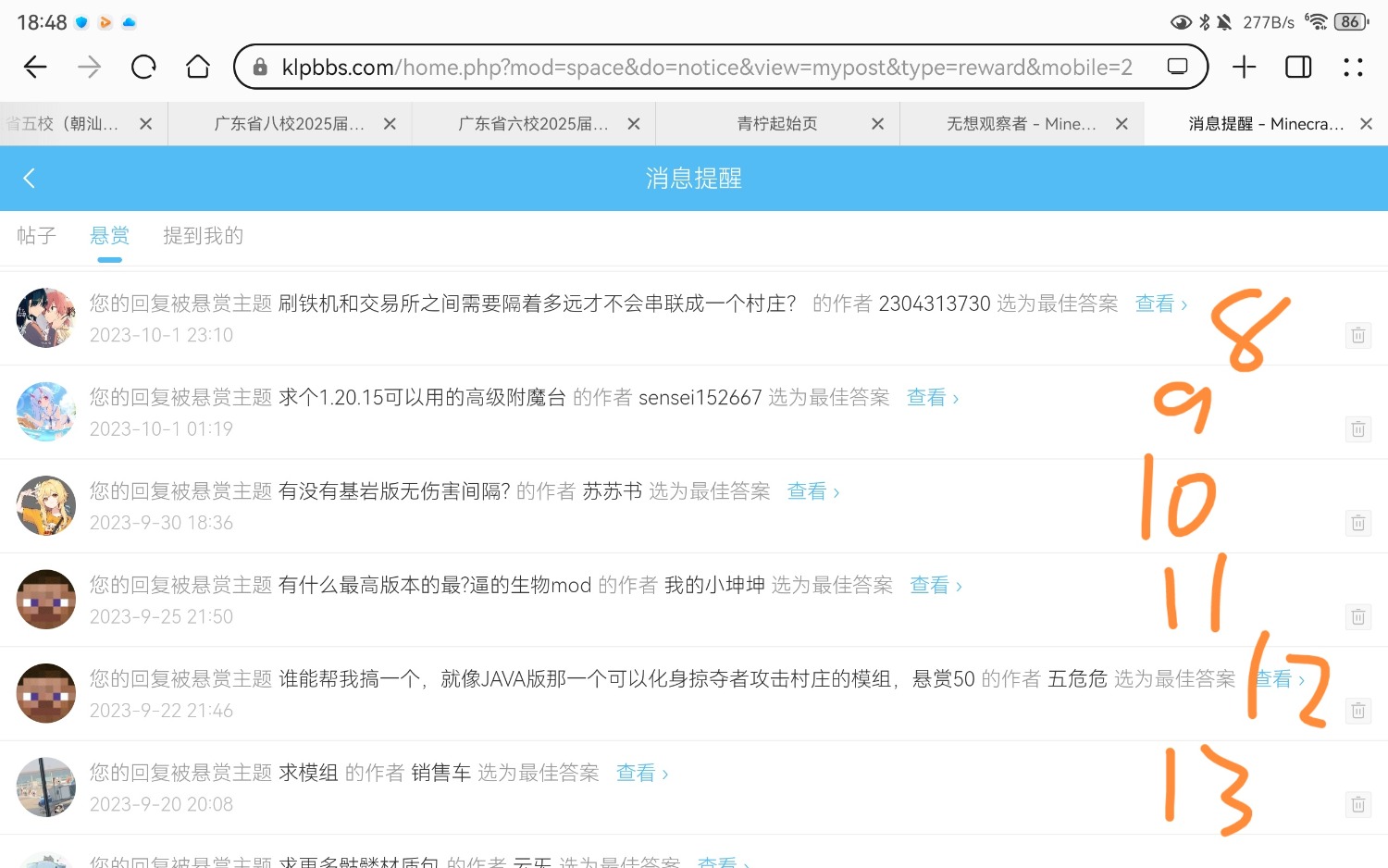Screen dimensions: 1388x868
Task: Open the avatar beside the 2304313730 notification
Action: pos(46,317)
